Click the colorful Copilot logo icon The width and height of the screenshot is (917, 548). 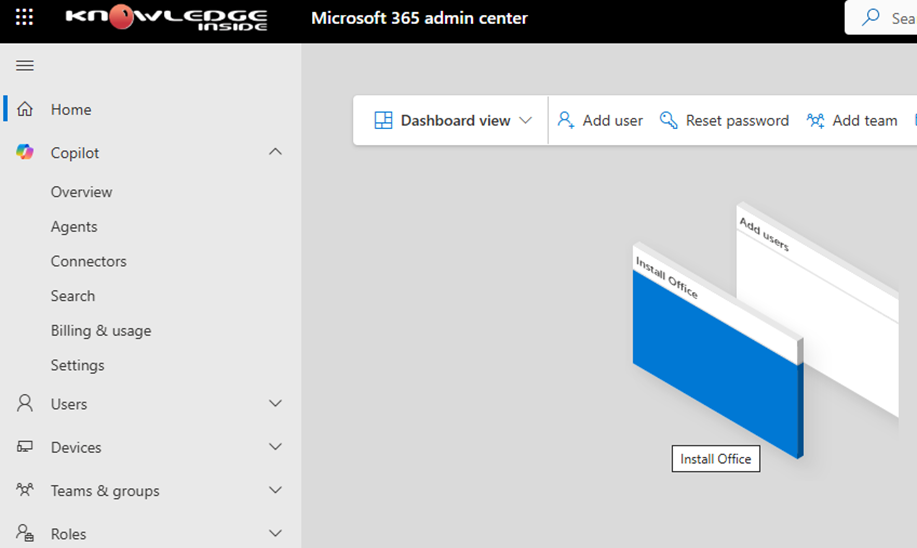tap(25, 152)
